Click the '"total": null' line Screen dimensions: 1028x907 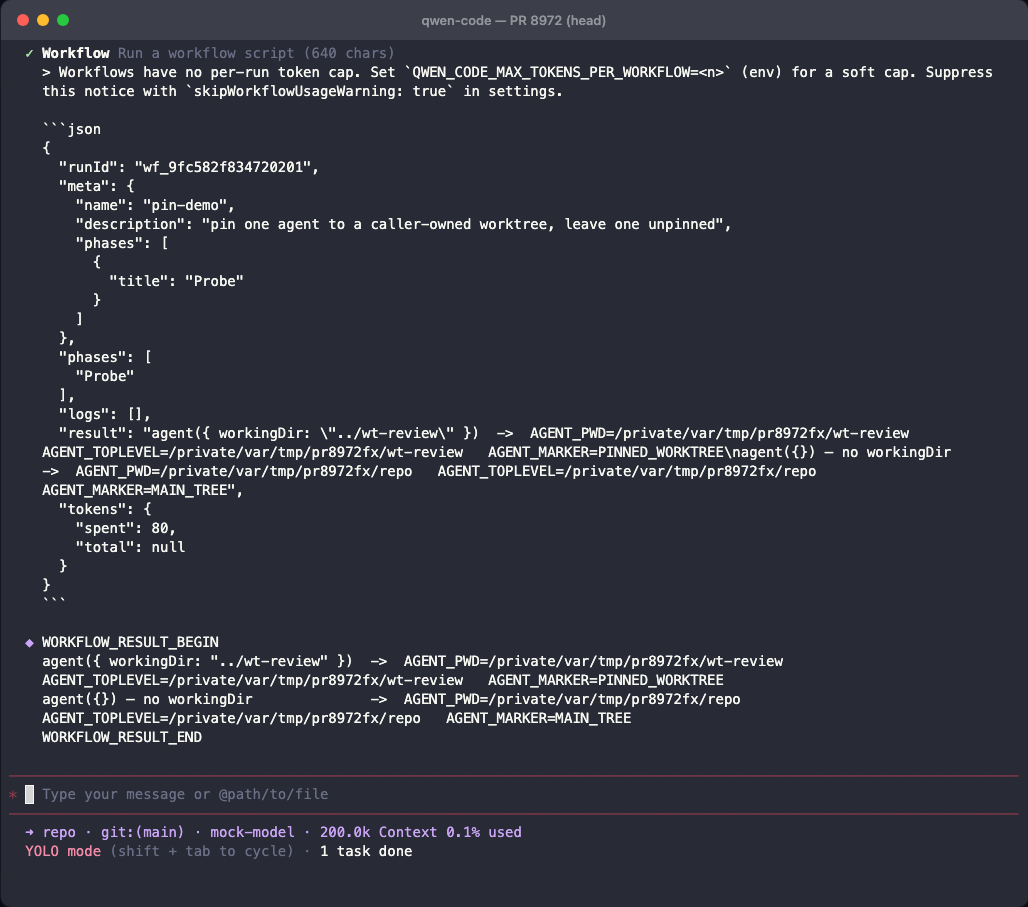point(130,548)
